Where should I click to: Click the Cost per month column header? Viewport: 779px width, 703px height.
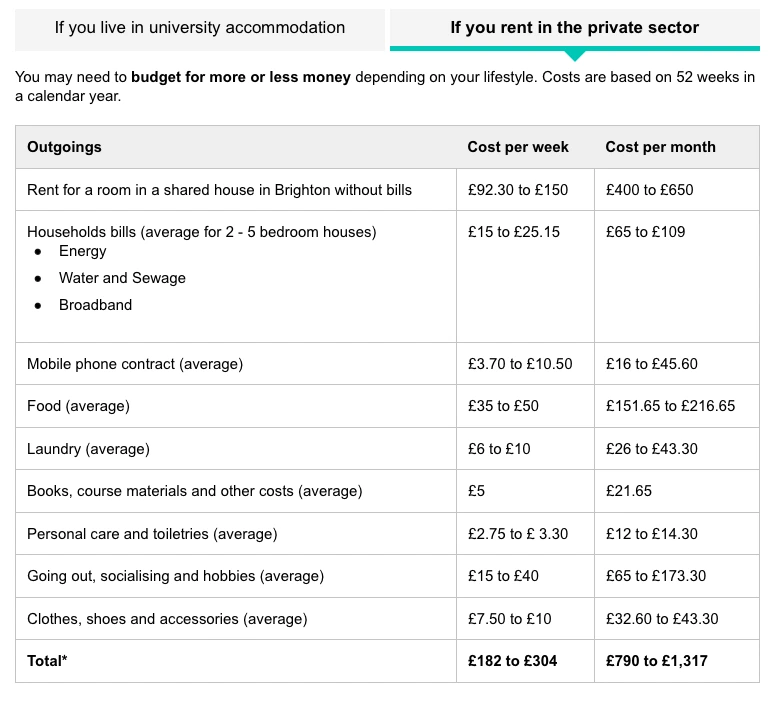click(x=660, y=147)
